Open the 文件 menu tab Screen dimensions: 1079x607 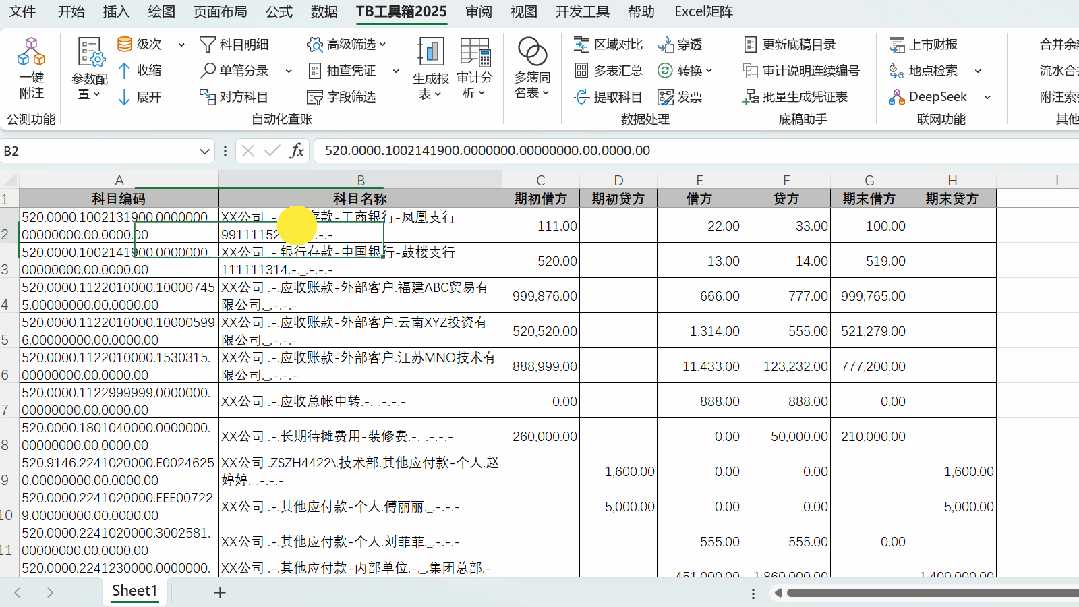22,12
